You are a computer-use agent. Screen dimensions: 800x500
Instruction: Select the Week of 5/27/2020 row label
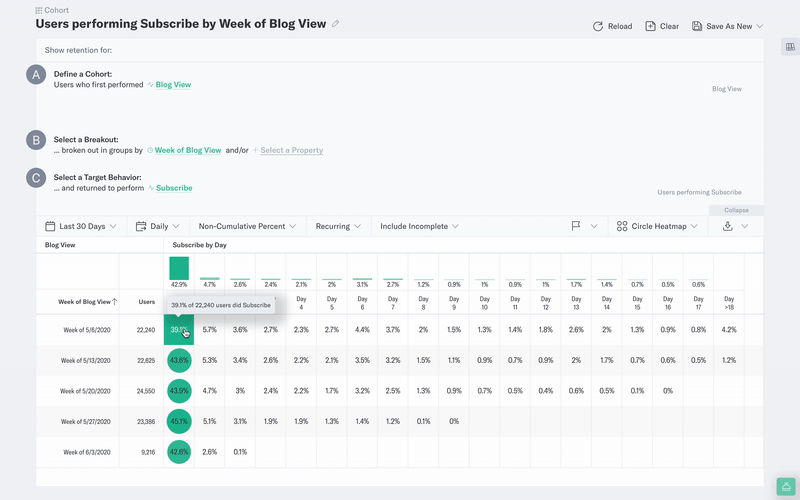86,422
